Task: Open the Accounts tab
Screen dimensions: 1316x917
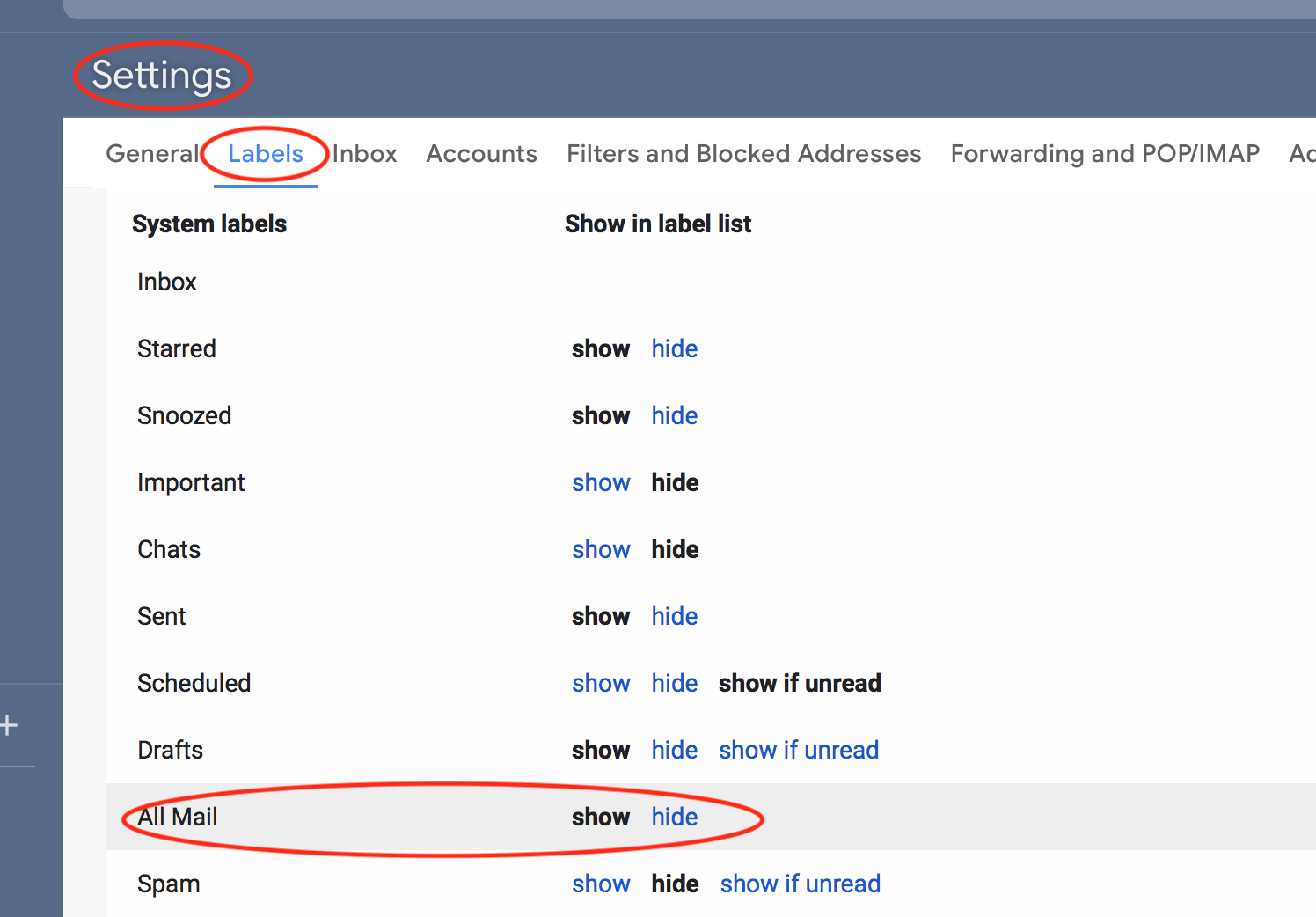Action: pyautogui.click(x=481, y=153)
